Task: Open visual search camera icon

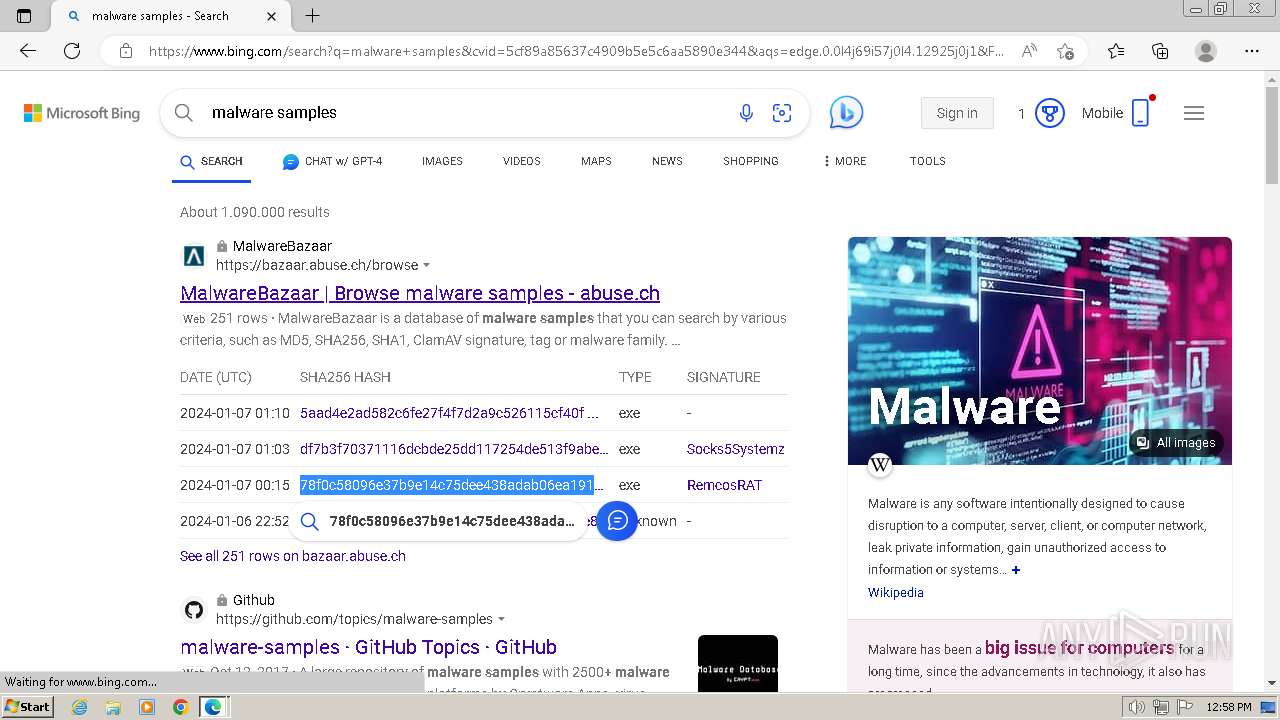Action: click(x=782, y=113)
